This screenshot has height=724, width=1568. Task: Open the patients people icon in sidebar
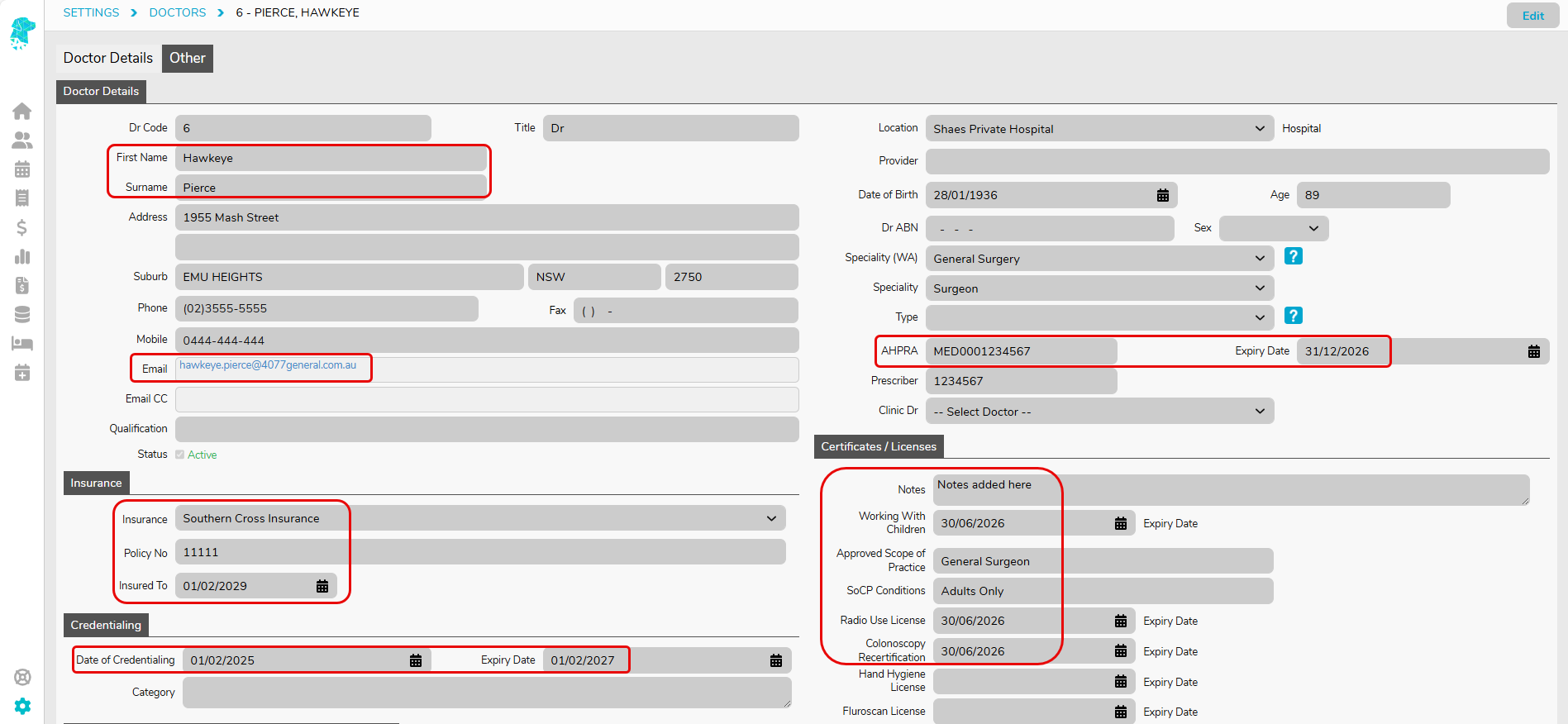click(22, 141)
